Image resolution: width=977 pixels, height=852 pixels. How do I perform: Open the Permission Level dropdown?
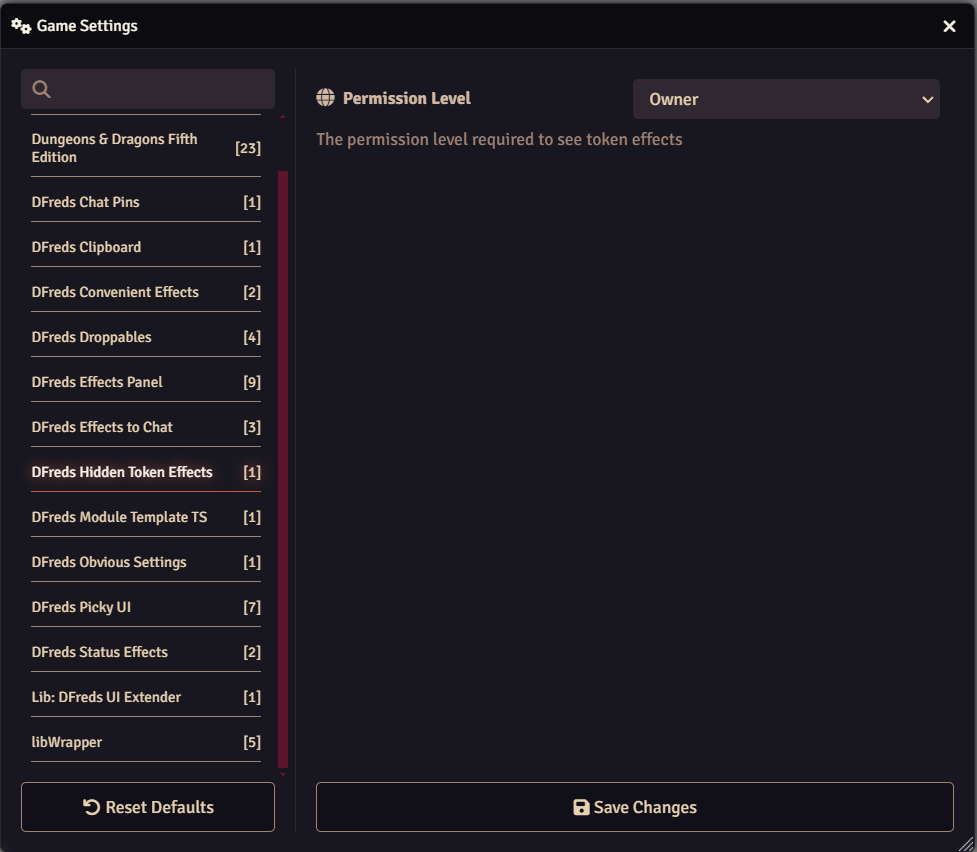(x=786, y=99)
